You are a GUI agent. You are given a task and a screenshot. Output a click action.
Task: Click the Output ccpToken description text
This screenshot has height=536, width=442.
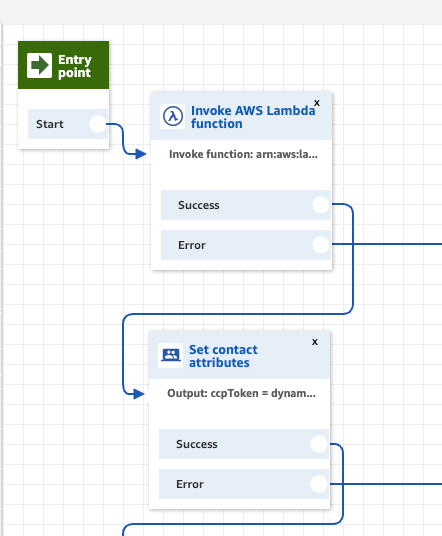pyautogui.click(x=241, y=393)
